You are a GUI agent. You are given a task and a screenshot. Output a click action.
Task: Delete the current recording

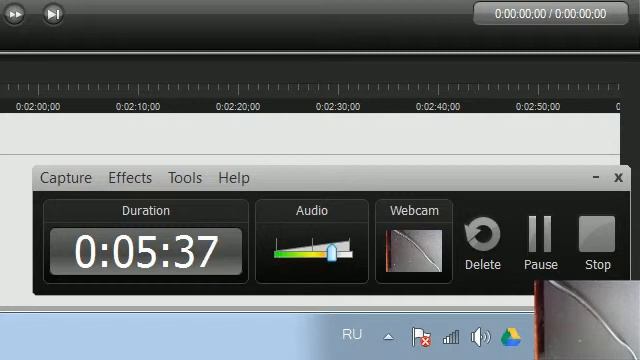coord(482,243)
